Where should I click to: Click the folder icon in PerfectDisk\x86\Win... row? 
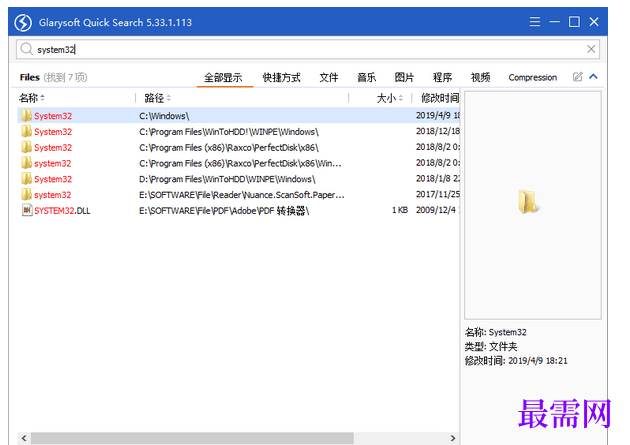click(x=27, y=163)
